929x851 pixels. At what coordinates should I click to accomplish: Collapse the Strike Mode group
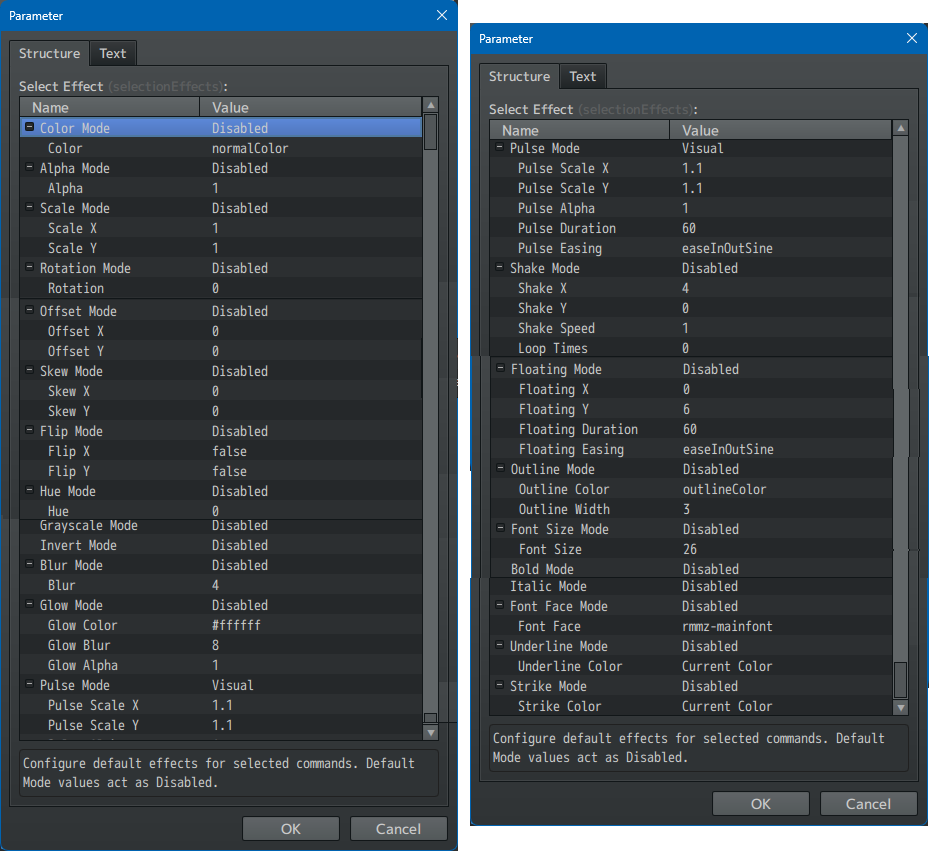pyautogui.click(x=499, y=685)
